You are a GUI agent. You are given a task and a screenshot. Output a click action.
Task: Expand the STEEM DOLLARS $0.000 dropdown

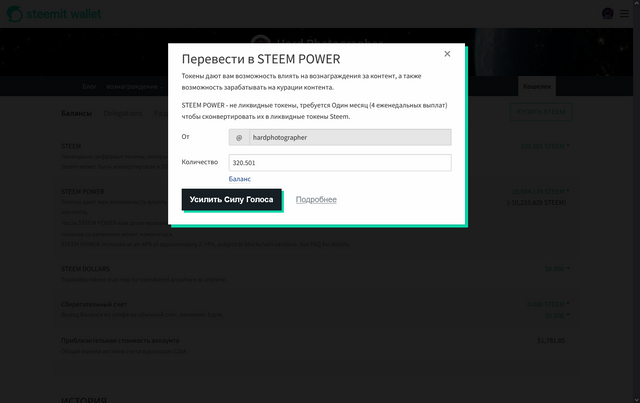point(557,269)
